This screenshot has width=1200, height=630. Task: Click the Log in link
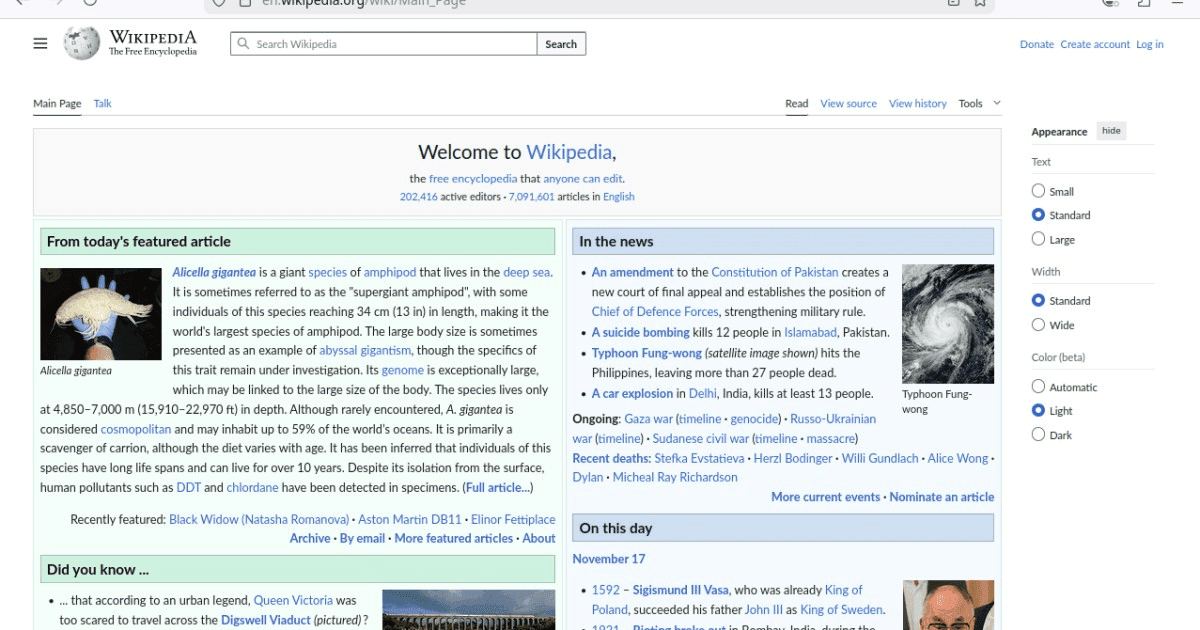1150,44
